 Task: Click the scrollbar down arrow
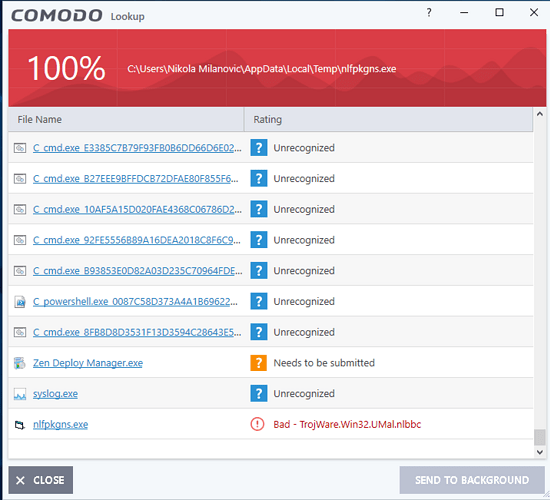coord(540,452)
